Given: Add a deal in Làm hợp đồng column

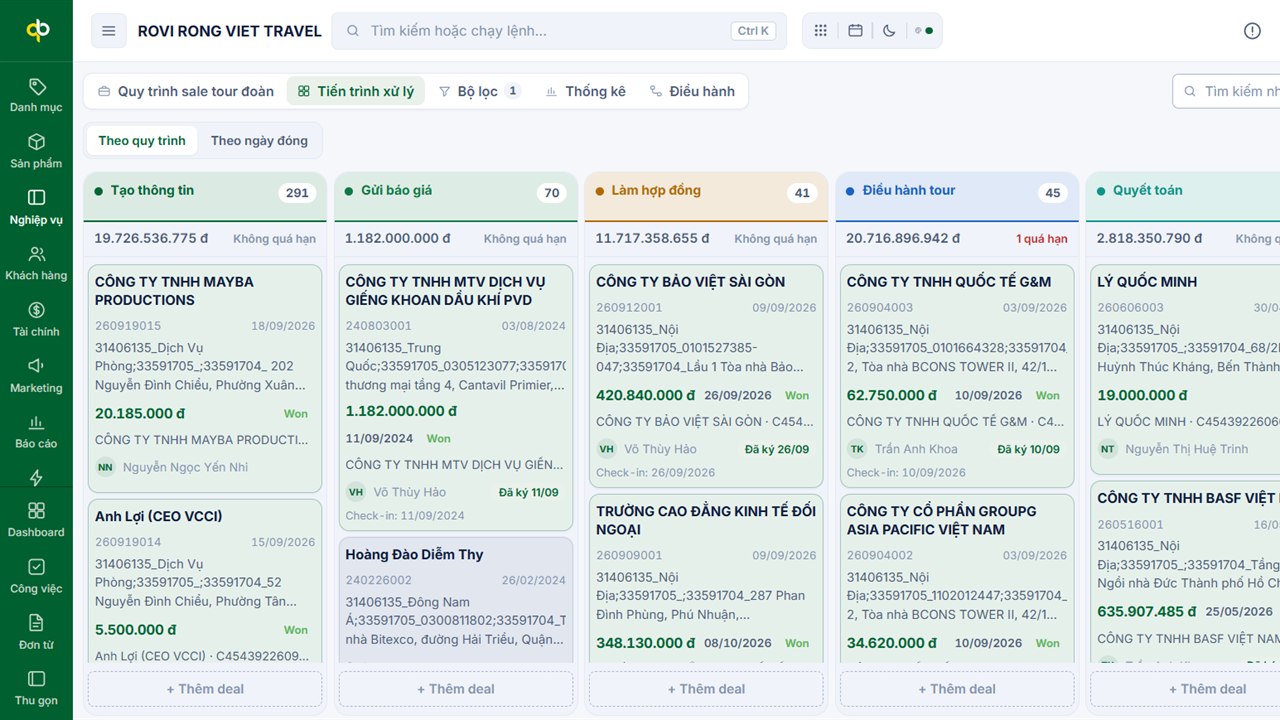Looking at the screenshot, I should (x=706, y=689).
